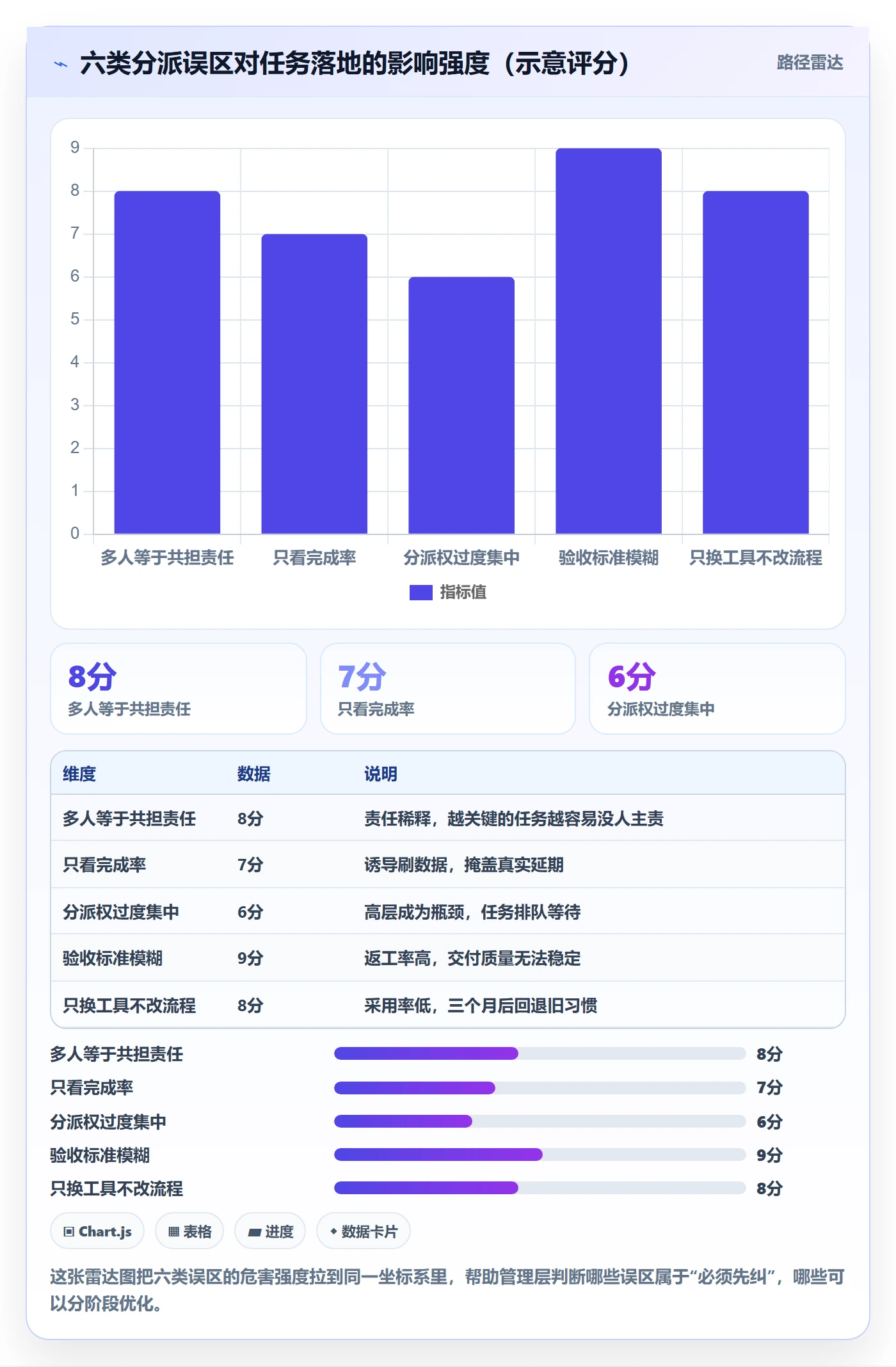896x1367 pixels.
Task: Click the 9分 value beside progress bars
Action: (769, 1155)
